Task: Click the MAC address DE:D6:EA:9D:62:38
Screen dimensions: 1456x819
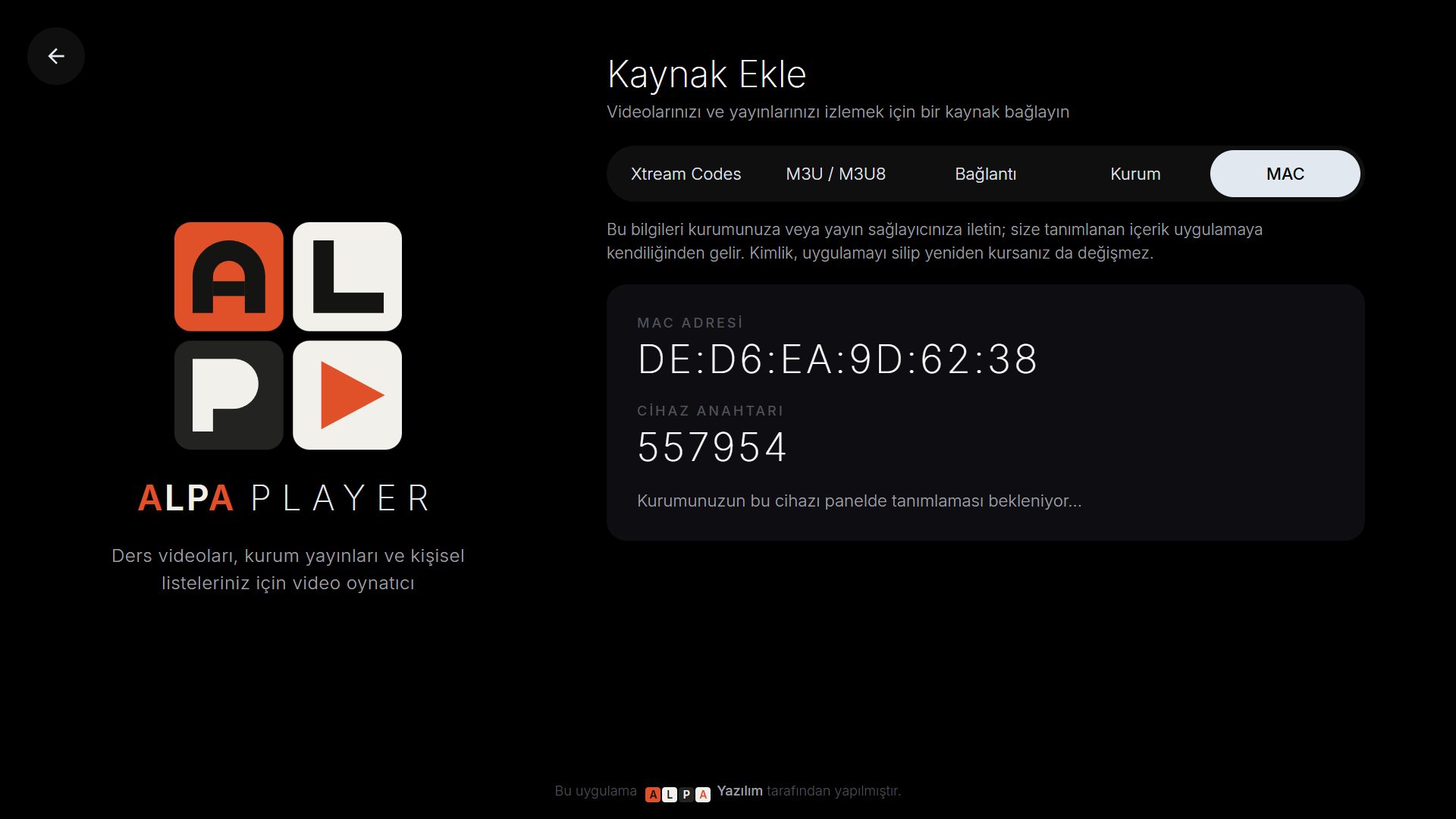Action: pos(837,359)
